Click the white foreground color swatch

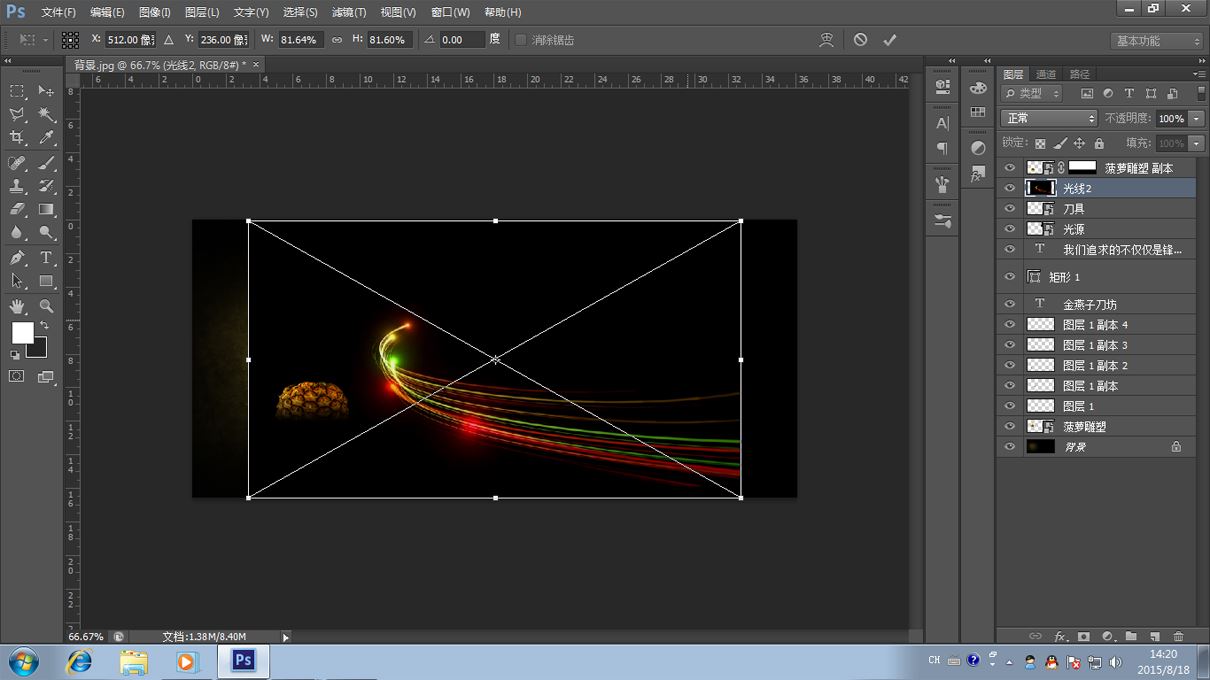(22, 332)
